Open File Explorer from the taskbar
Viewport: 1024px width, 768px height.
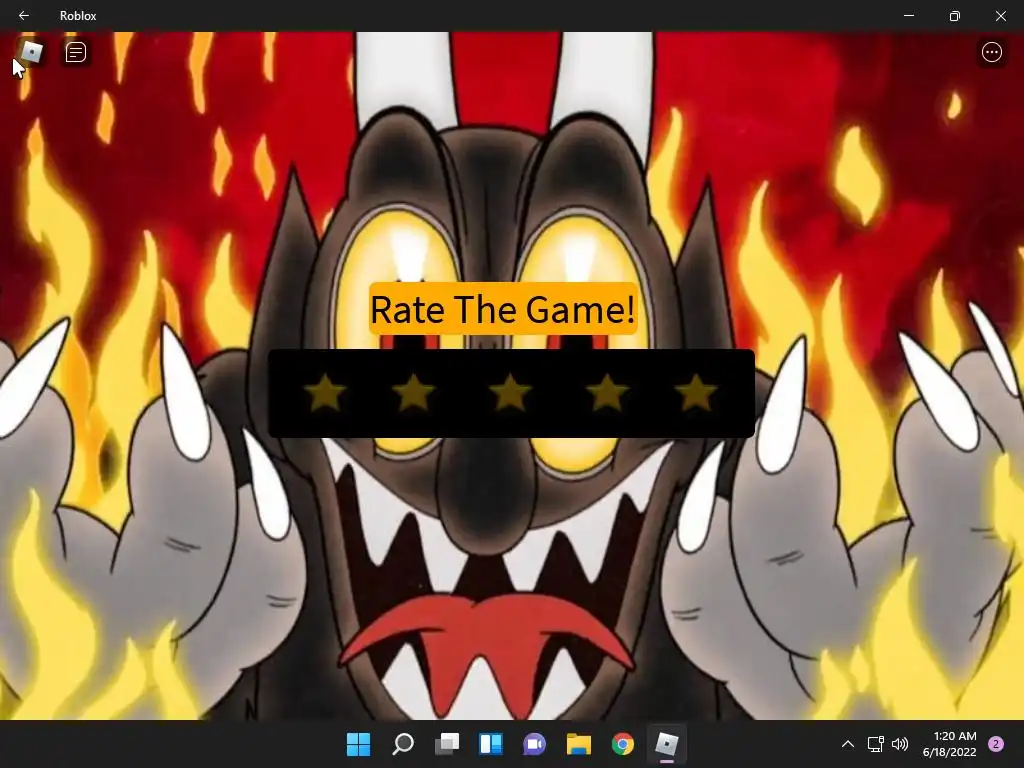coord(579,744)
